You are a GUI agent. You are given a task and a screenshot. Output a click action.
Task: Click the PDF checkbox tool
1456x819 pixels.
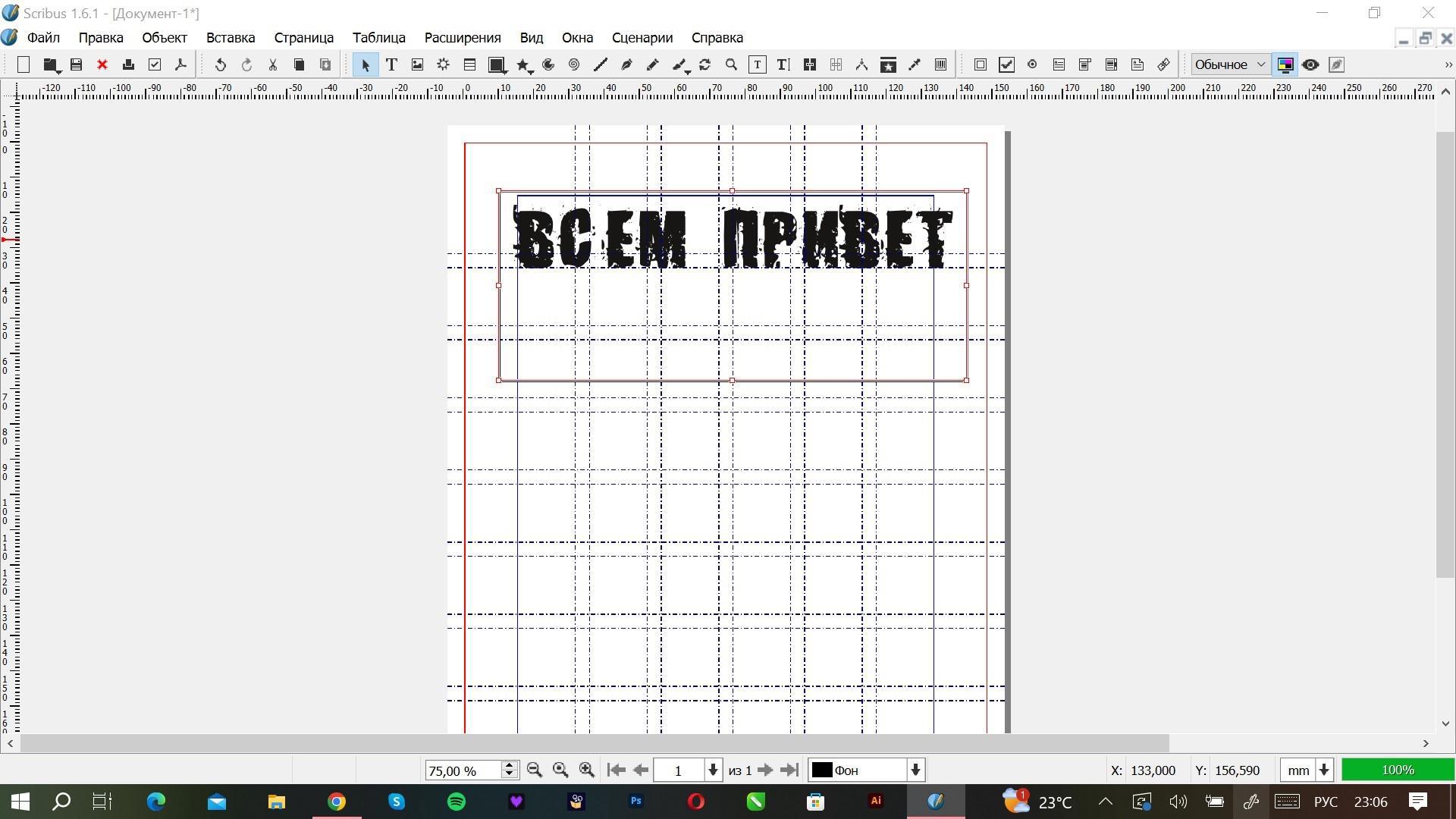click(1006, 64)
